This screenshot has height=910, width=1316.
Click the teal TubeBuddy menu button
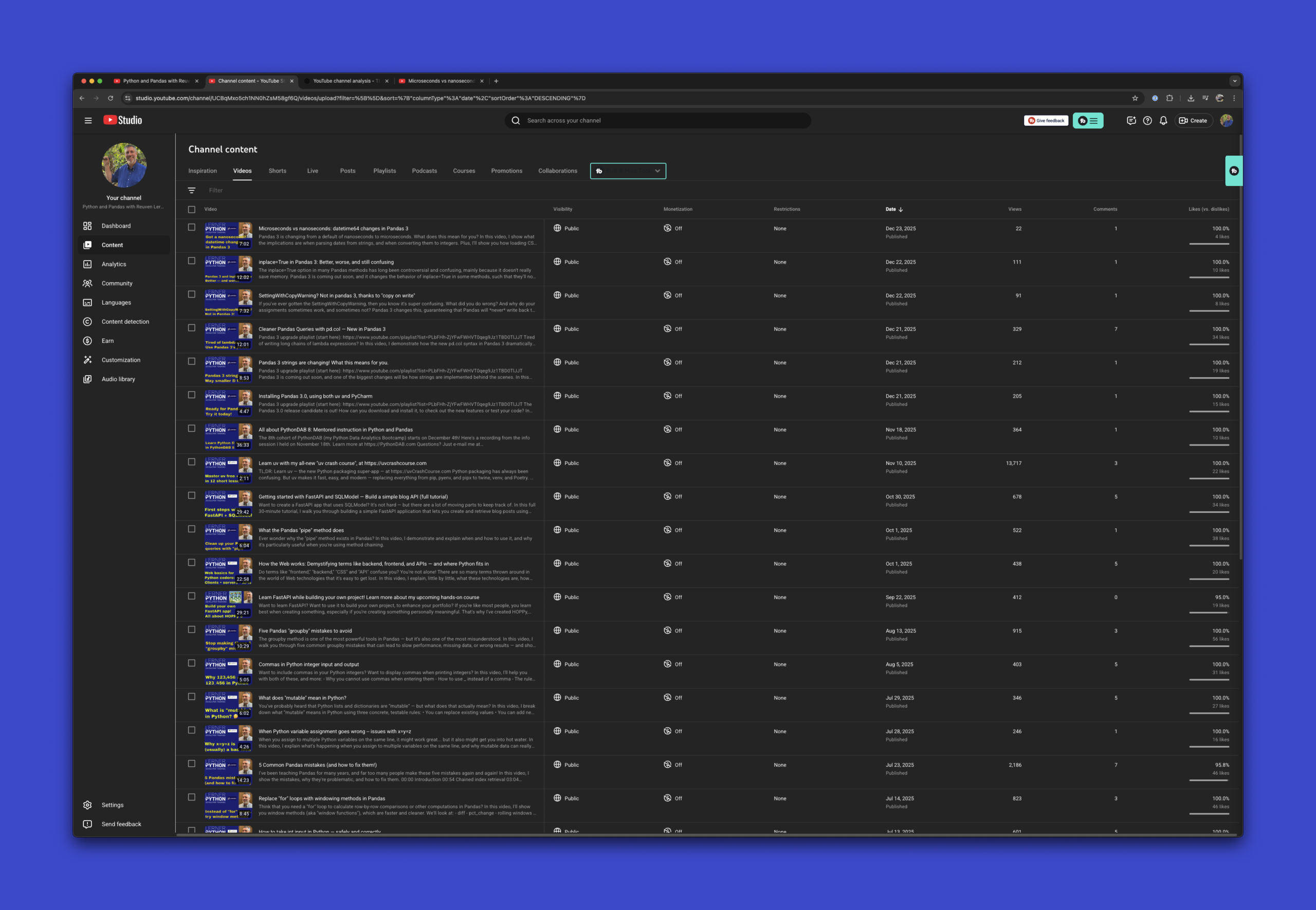1088,120
